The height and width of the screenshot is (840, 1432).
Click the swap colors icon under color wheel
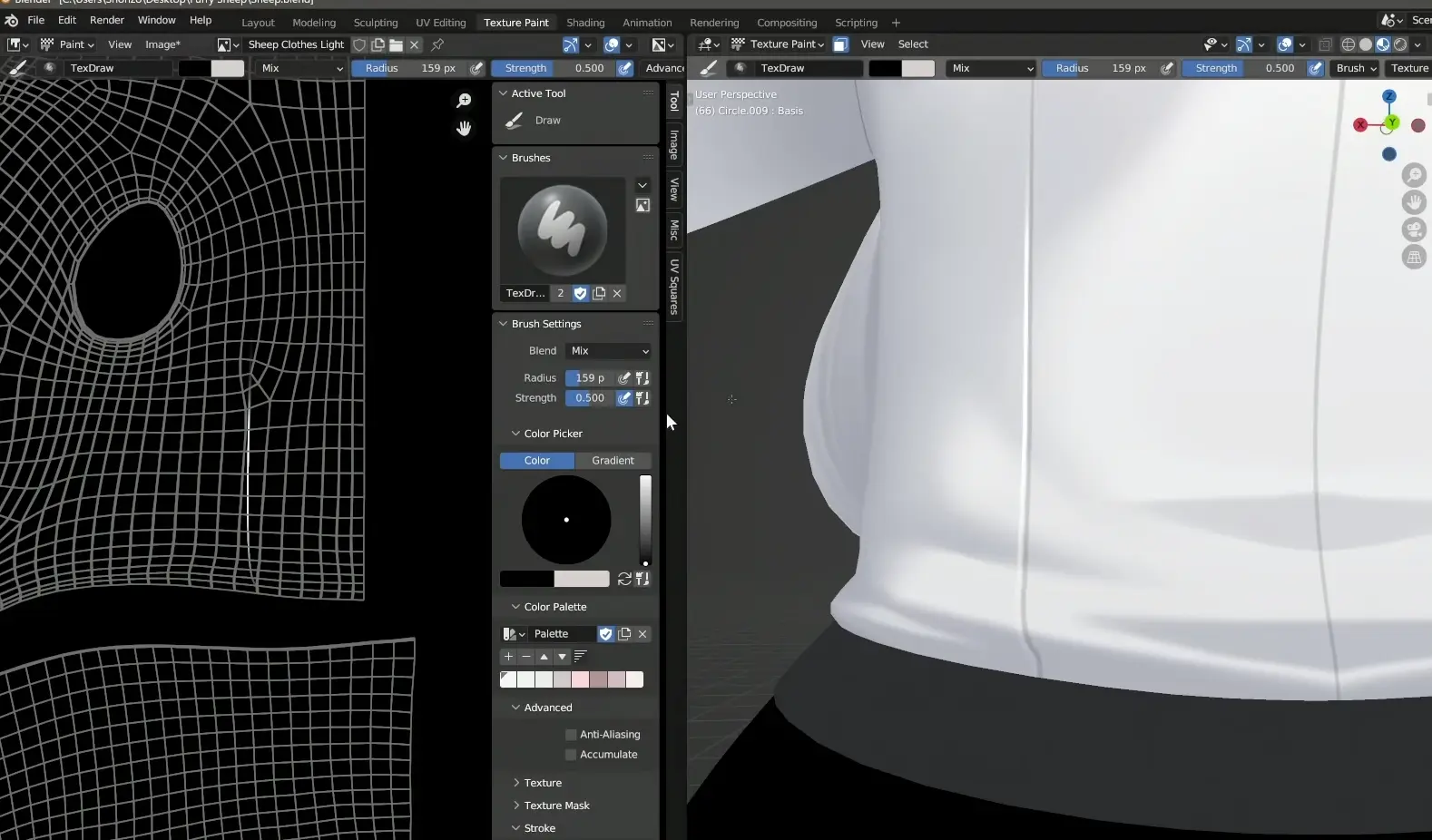pos(624,579)
